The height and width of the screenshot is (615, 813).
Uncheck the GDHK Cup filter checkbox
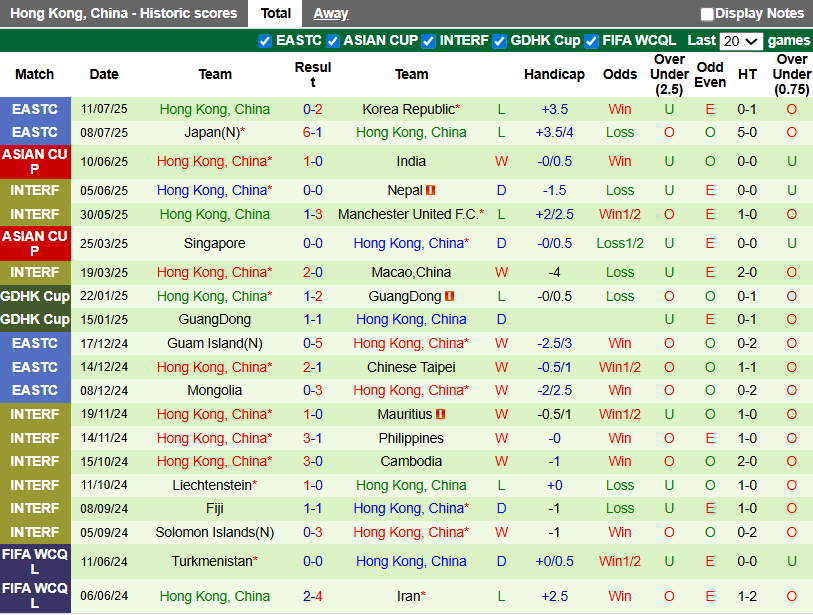(499, 41)
